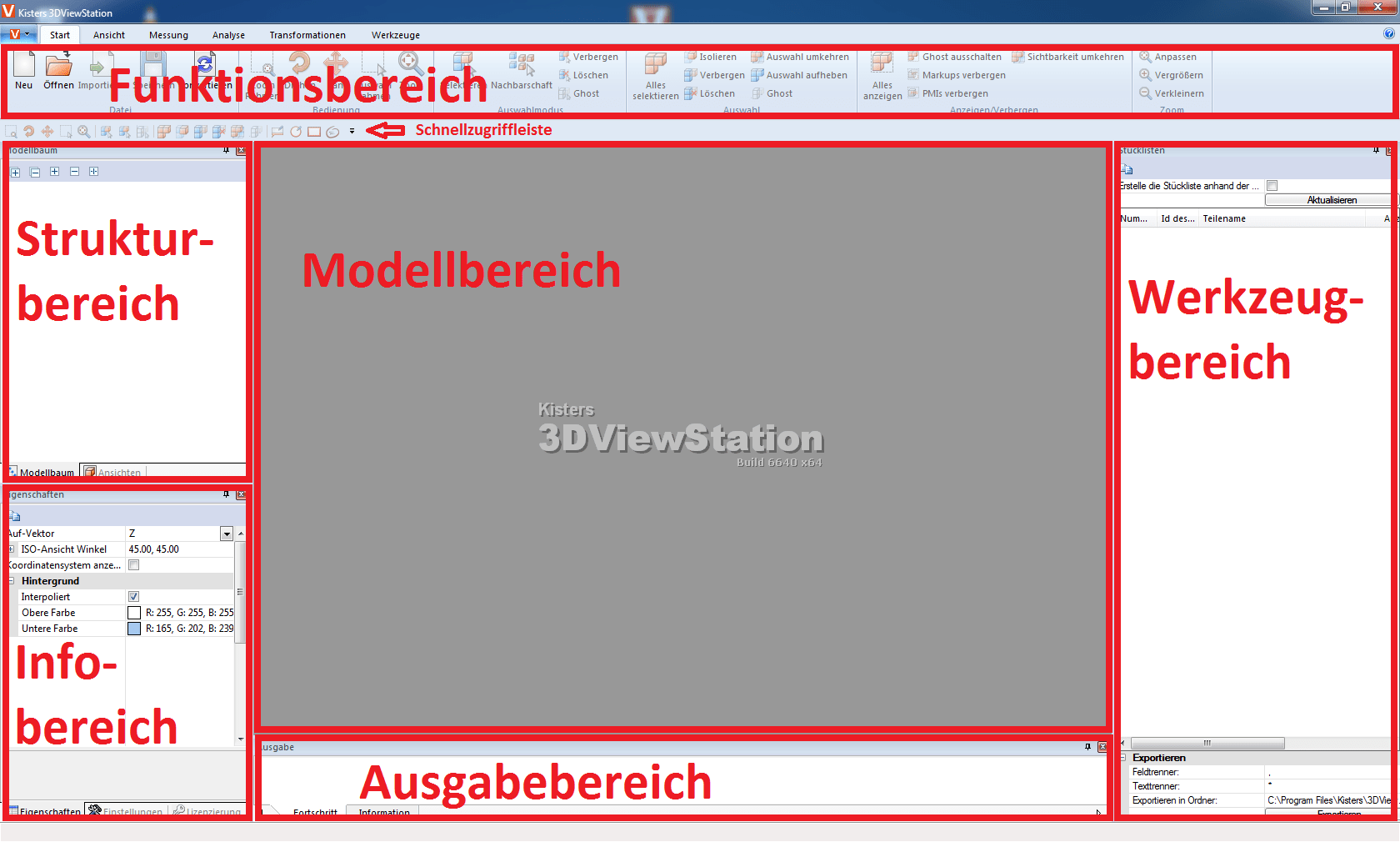Click Auswahl aufheben icon
1400x842 pixels.
point(757,75)
